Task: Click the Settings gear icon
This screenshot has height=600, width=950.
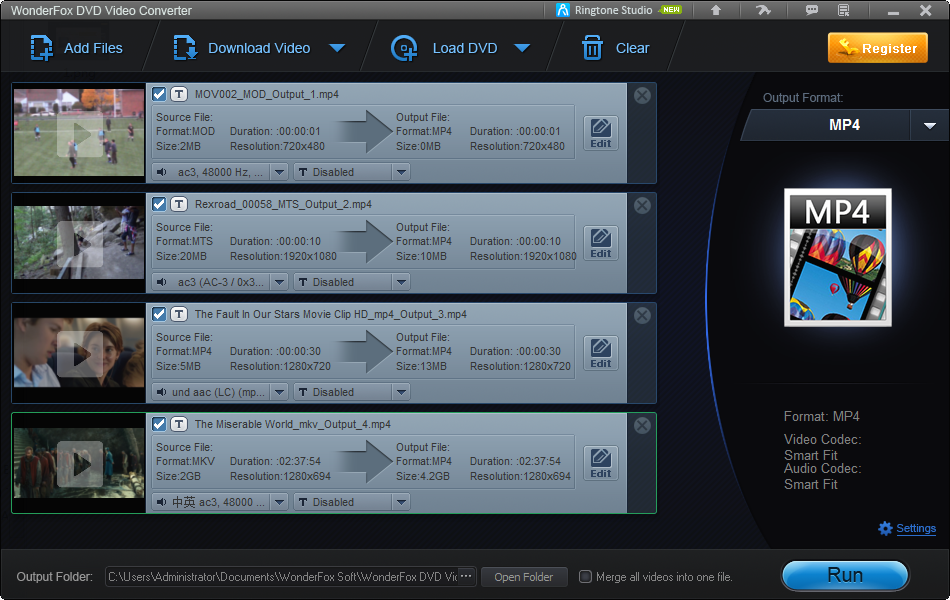Action: 885,528
